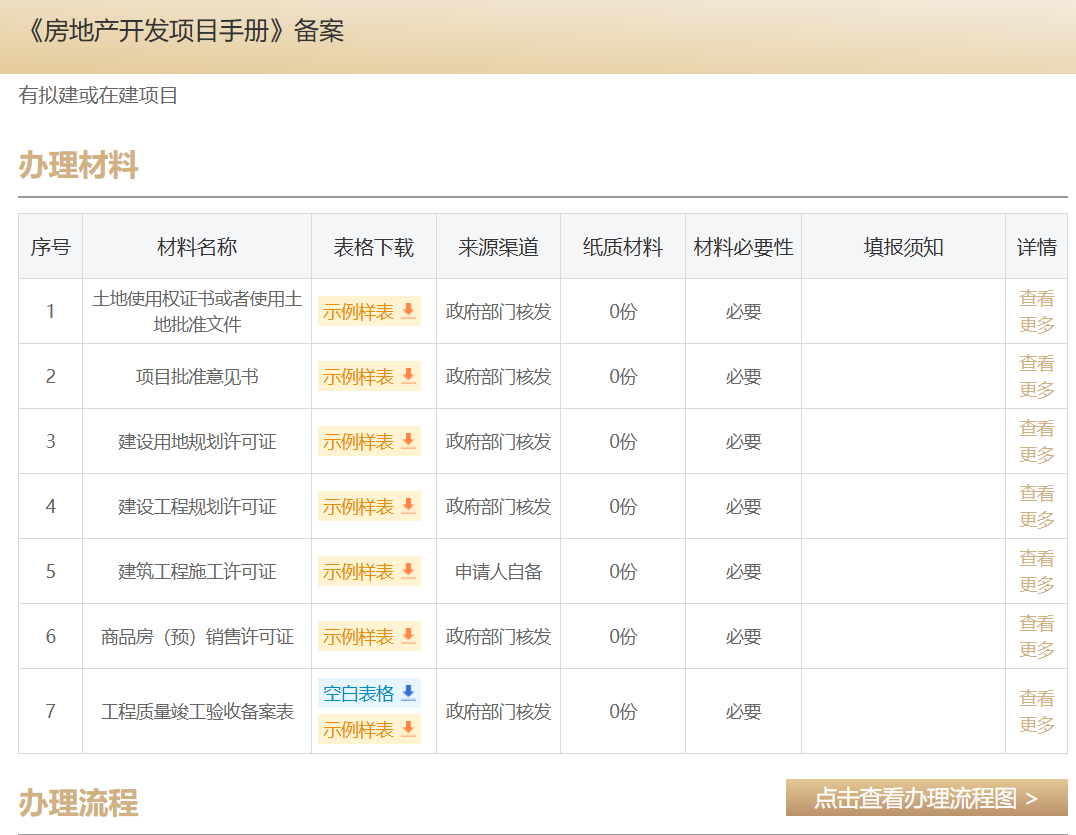Select the 建设工程规划许可证 material name

pyautogui.click(x=197, y=506)
